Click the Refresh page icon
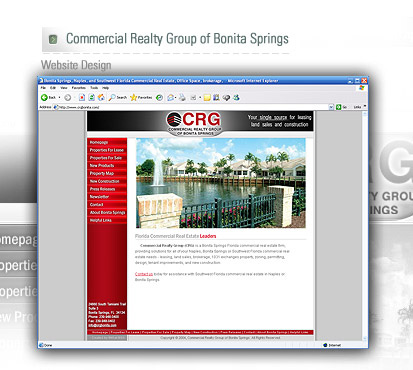This screenshot has height=370, width=413. (91, 97)
